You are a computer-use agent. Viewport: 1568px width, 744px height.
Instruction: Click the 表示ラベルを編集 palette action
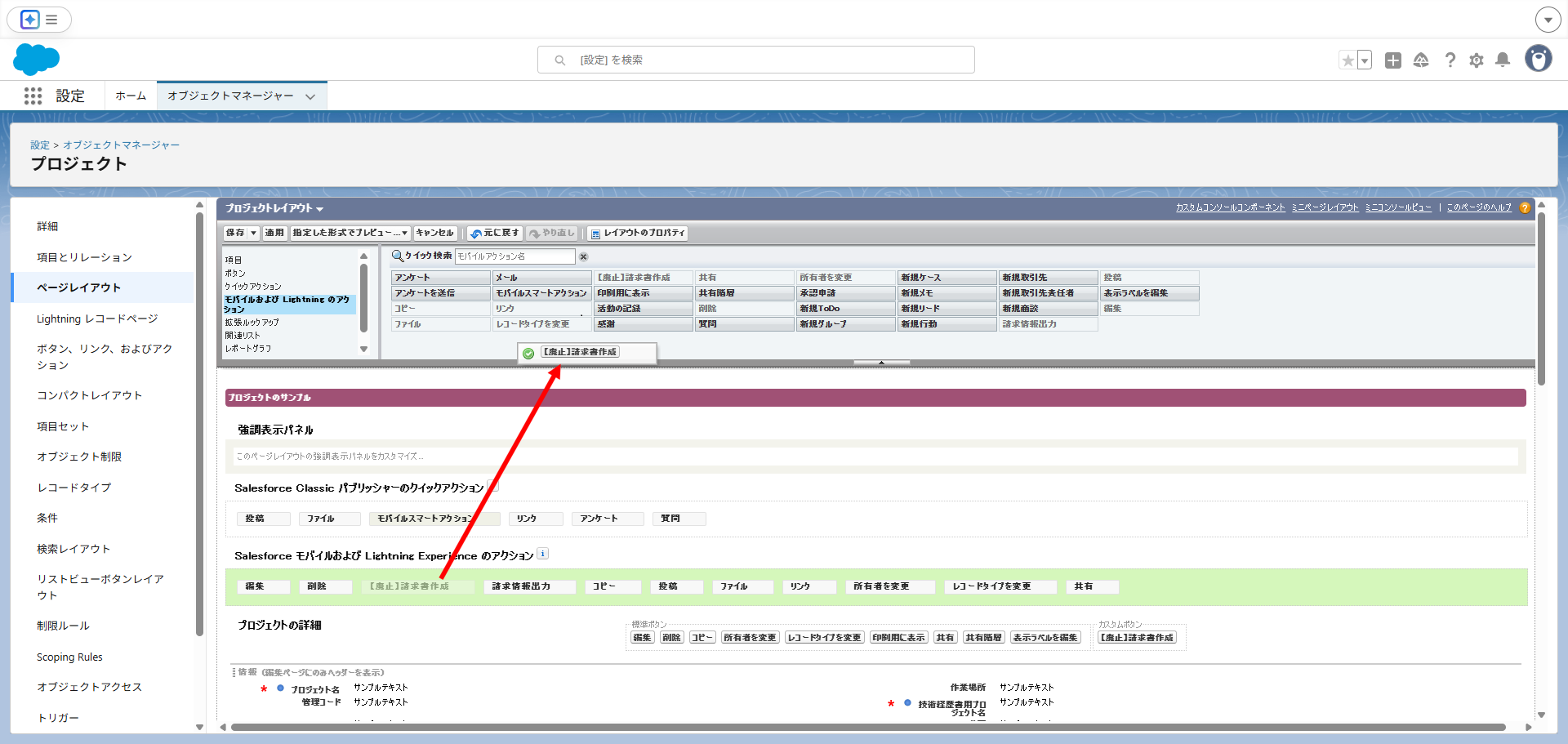[x=1149, y=293]
